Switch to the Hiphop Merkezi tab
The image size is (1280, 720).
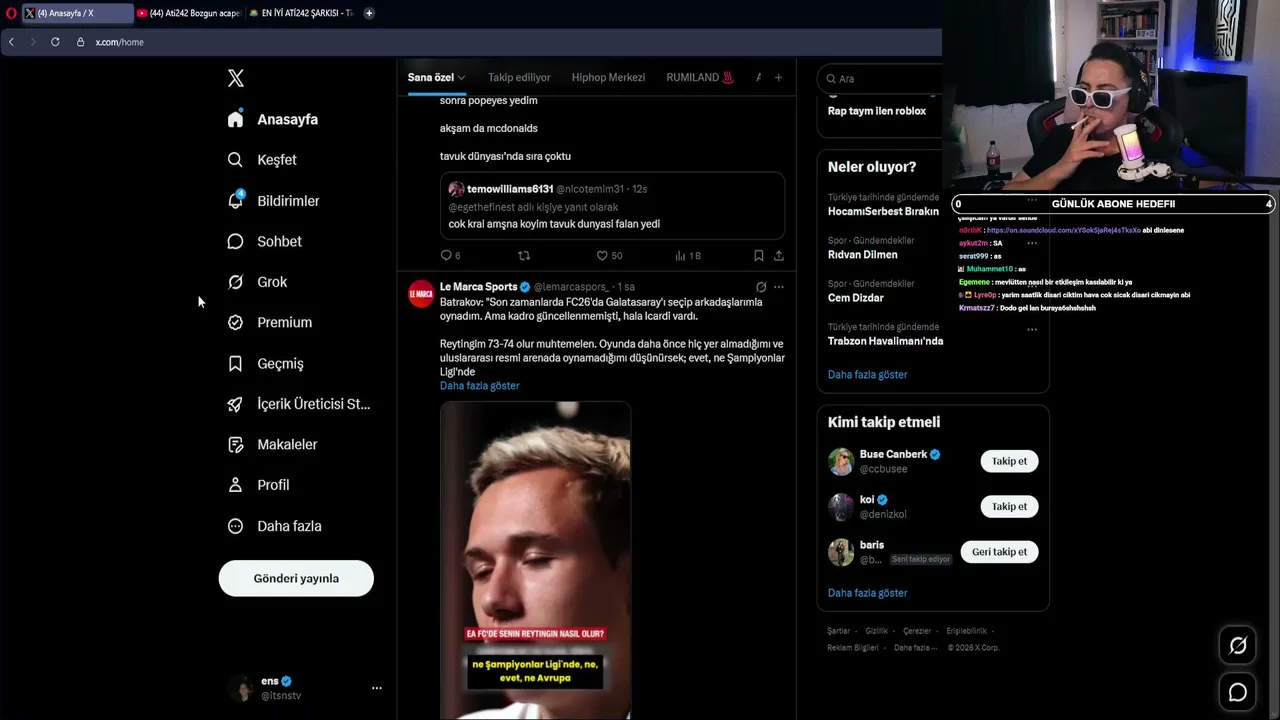[608, 77]
